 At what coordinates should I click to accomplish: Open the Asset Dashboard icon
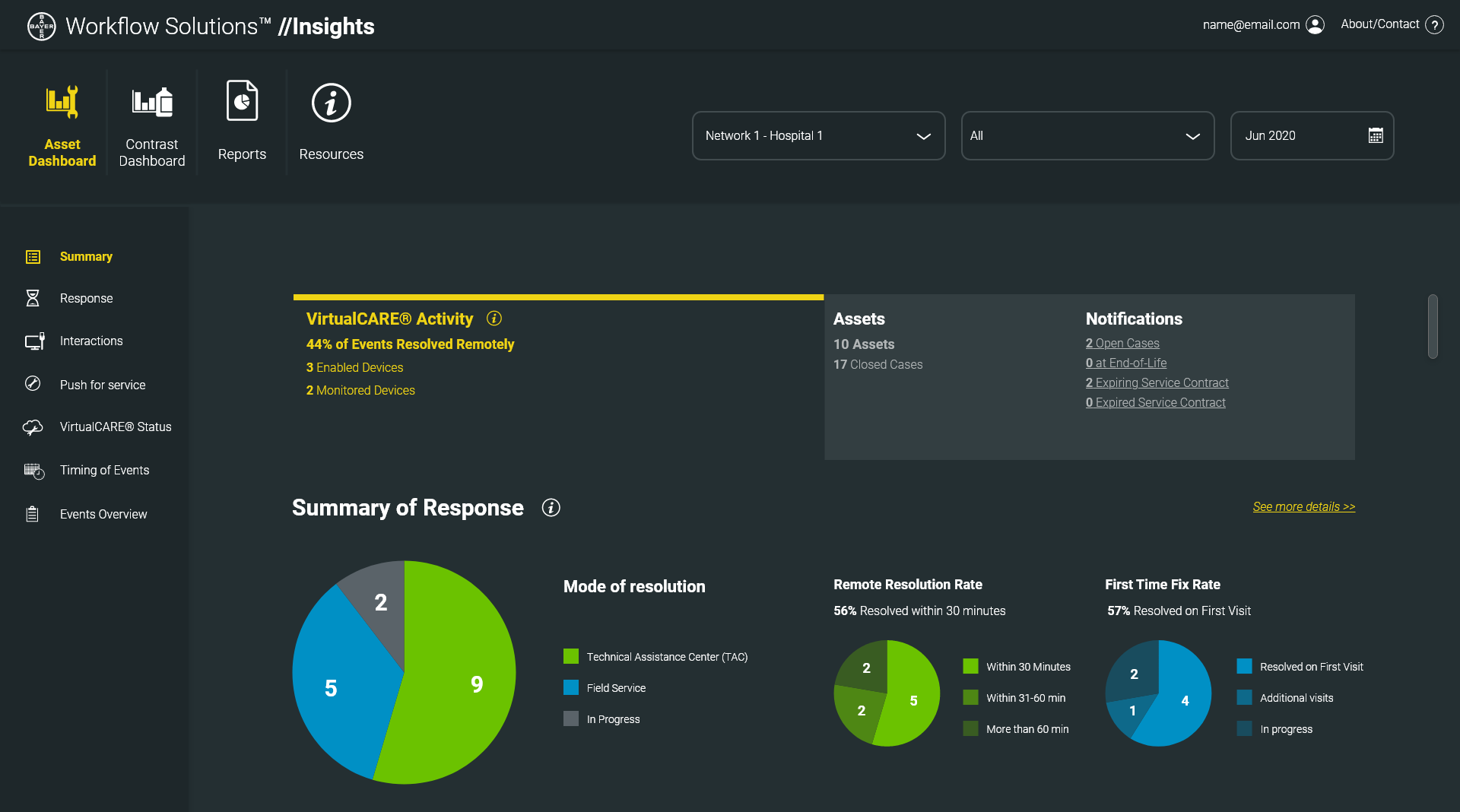(x=62, y=102)
